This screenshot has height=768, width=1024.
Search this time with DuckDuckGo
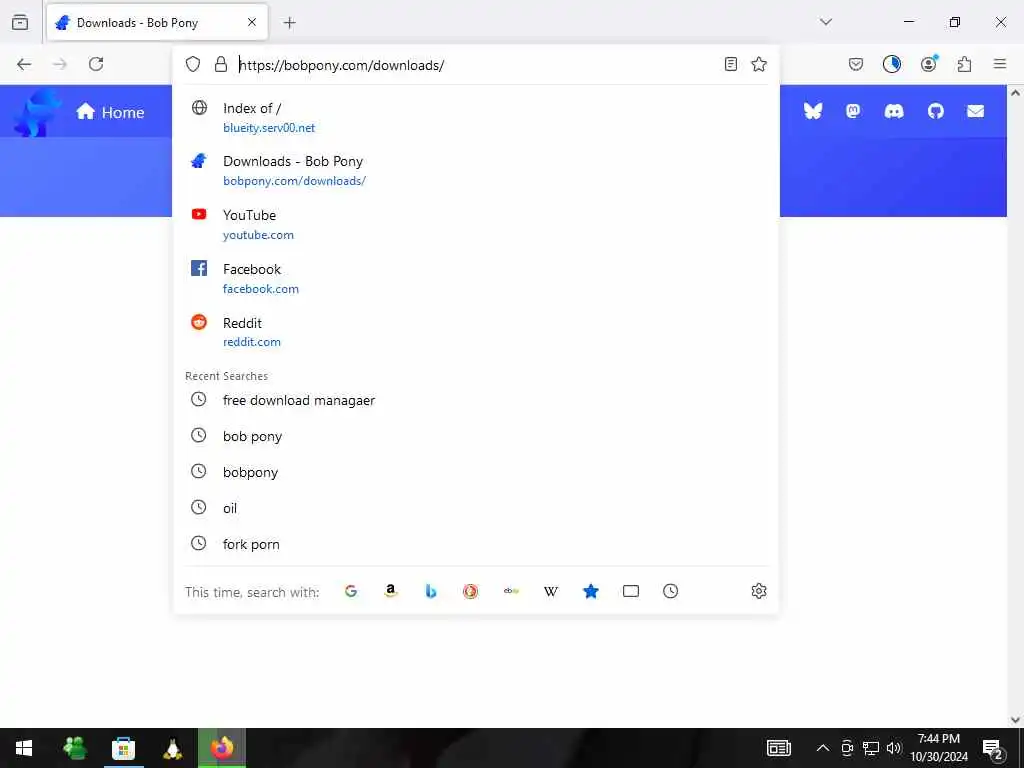pos(470,591)
